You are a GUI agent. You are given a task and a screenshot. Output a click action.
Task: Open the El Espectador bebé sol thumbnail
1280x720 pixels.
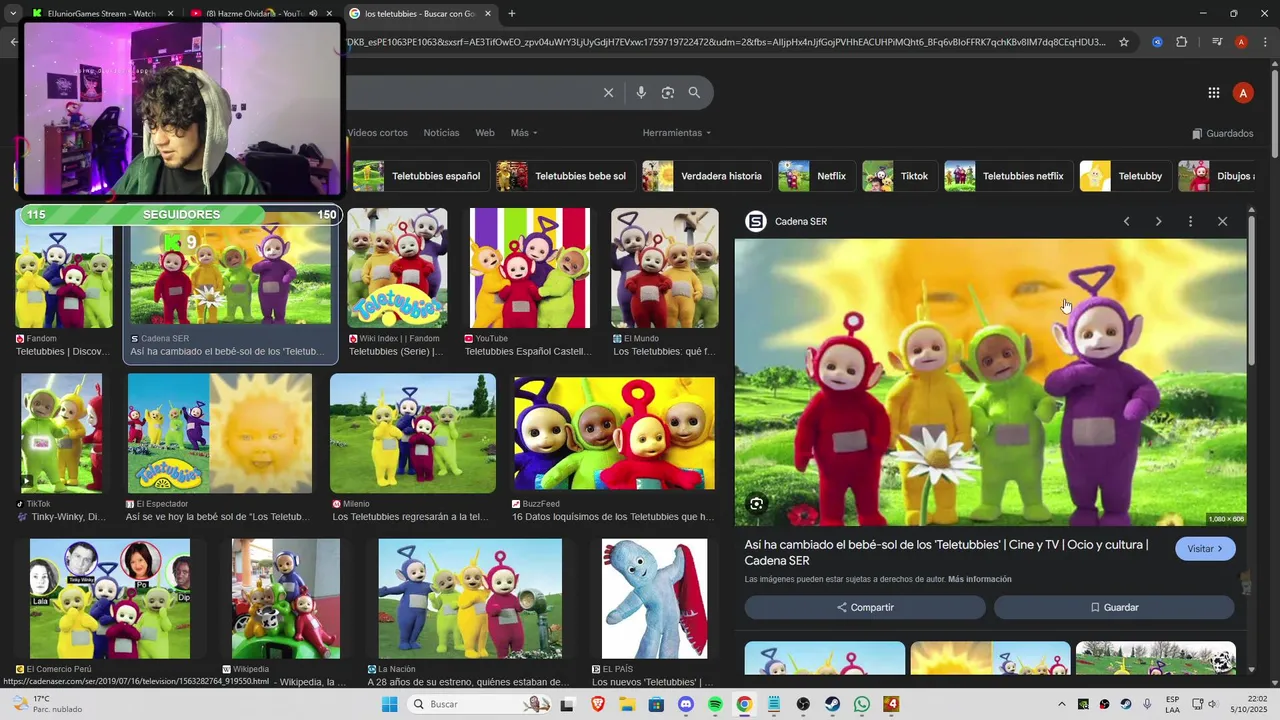point(220,433)
